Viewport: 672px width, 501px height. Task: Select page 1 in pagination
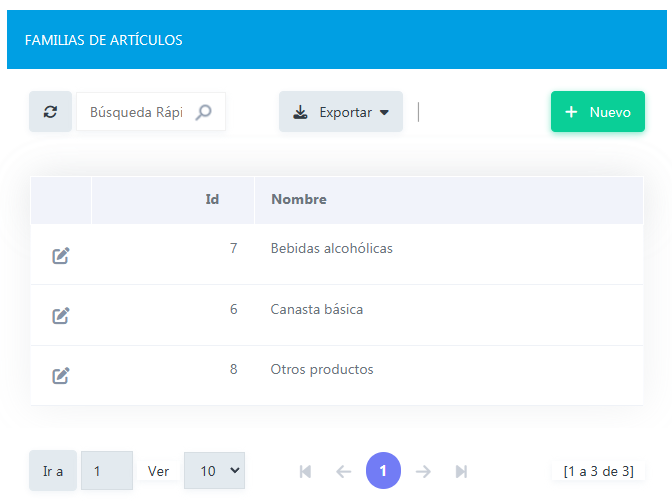click(383, 471)
